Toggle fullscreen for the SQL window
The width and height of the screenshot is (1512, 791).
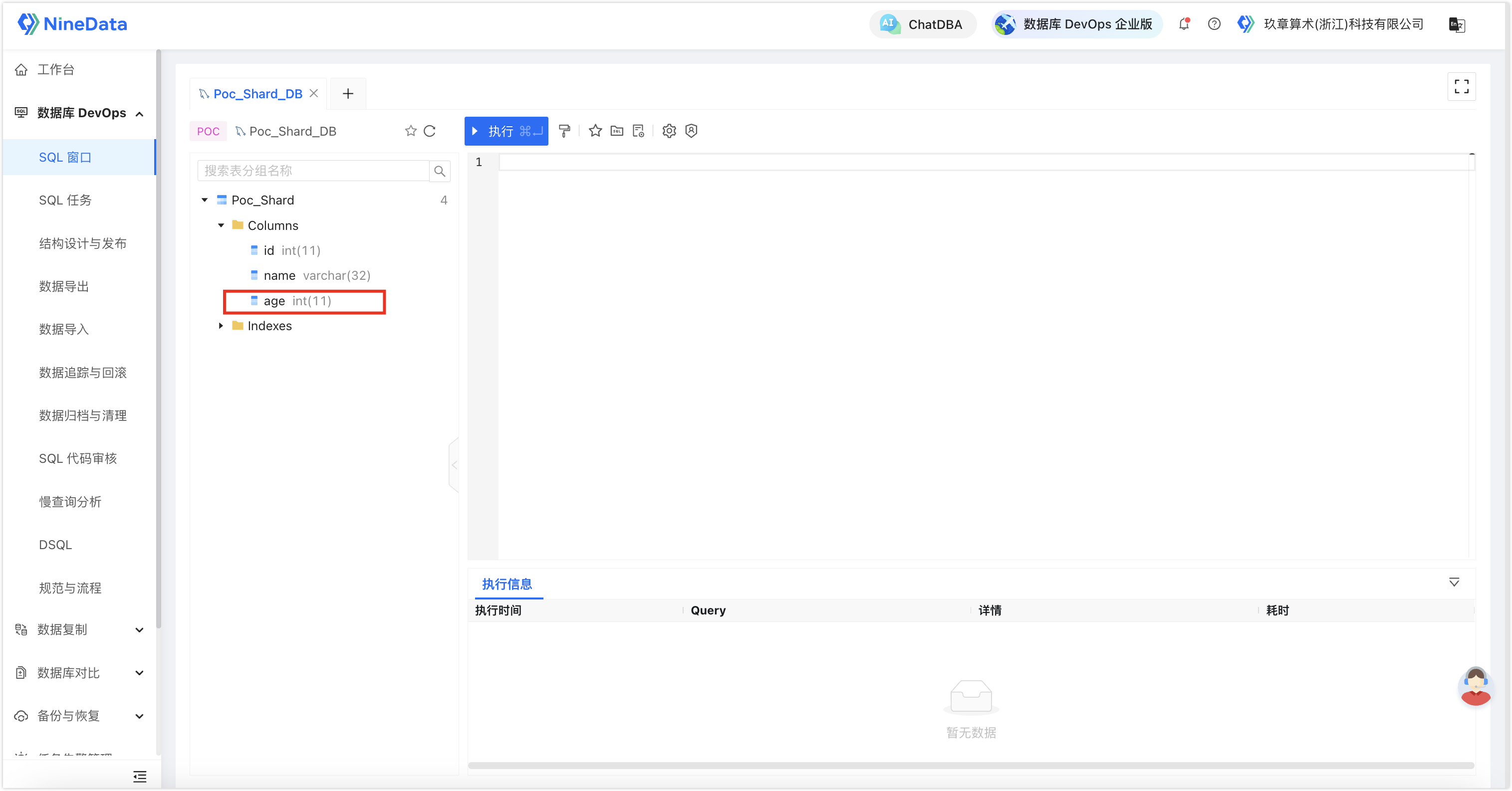1462,87
